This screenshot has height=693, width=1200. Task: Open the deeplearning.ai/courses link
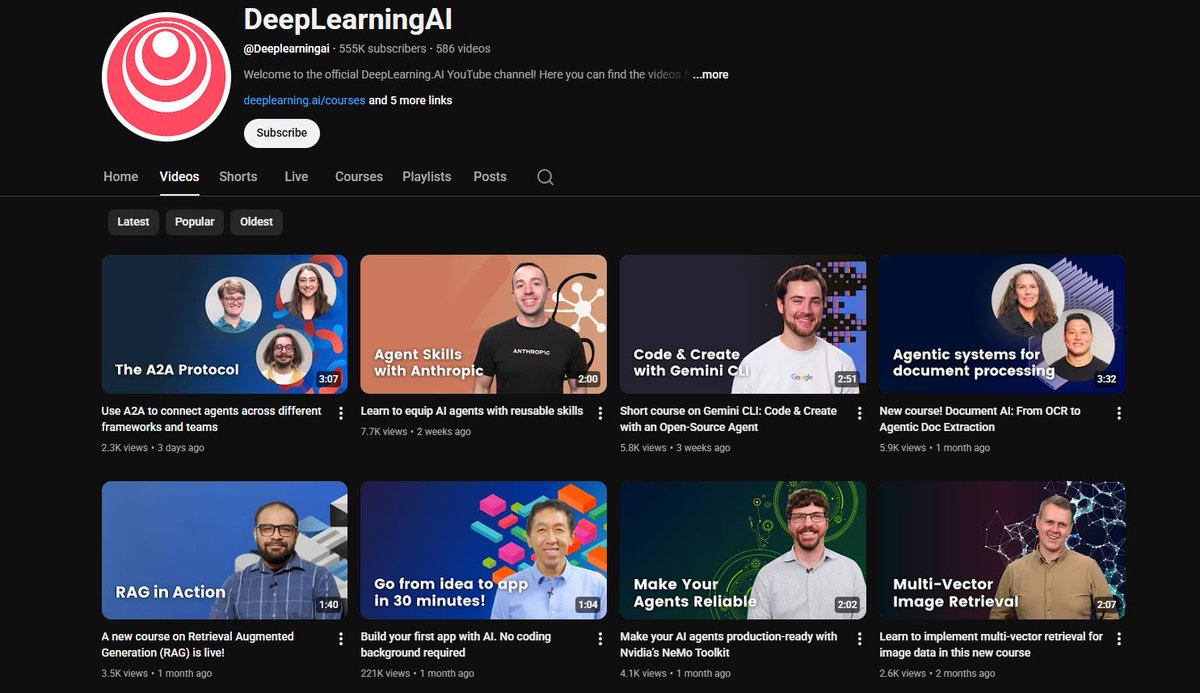pos(304,101)
